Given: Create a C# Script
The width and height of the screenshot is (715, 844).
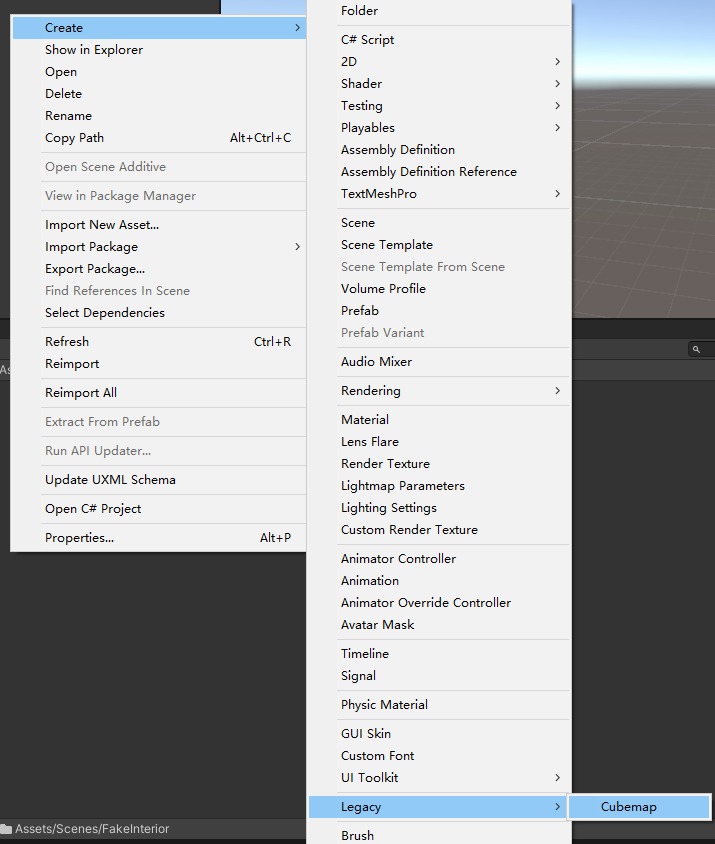Looking at the screenshot, I should 439,40.
